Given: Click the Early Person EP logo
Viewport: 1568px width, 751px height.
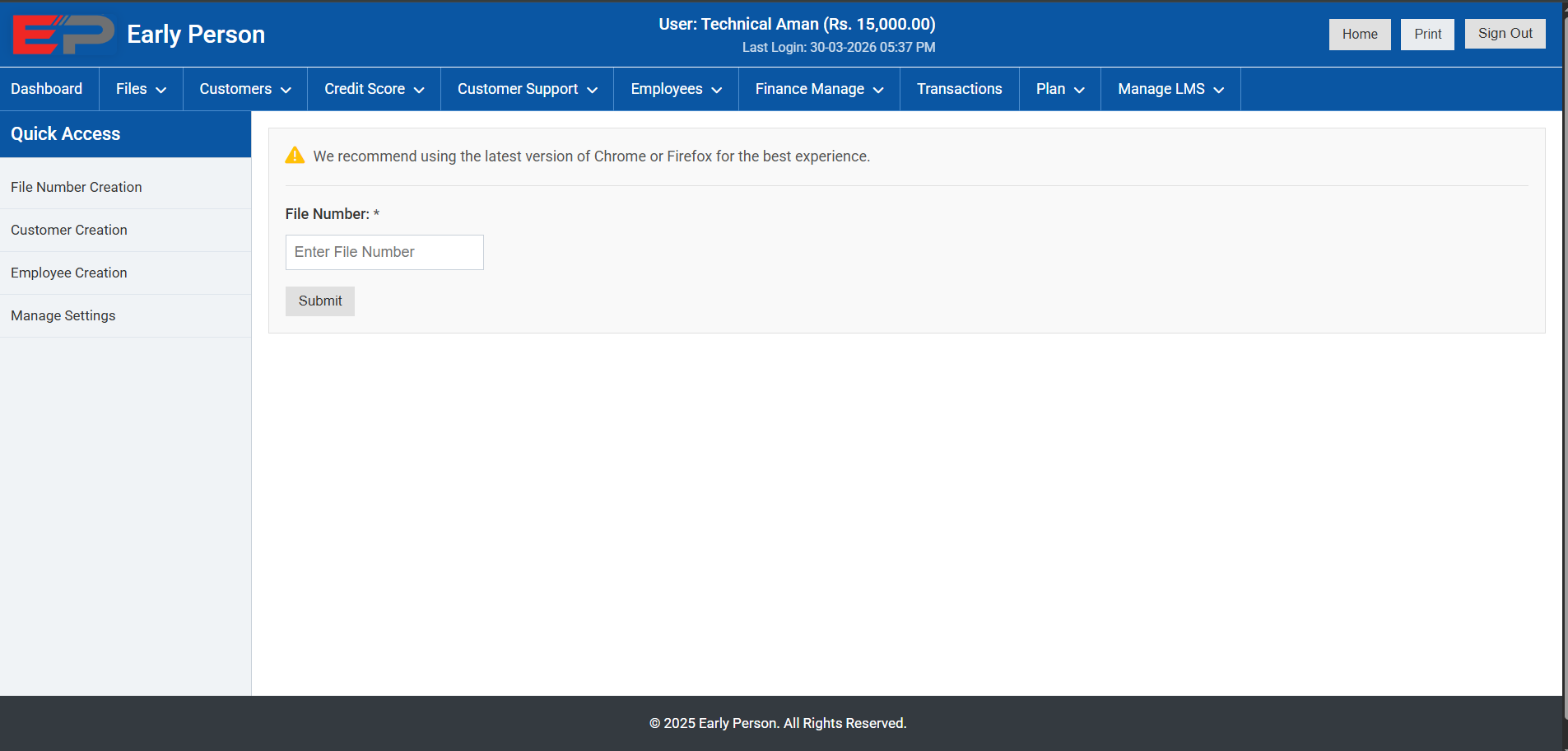Looking at the screenshot, I should [62, 34].
